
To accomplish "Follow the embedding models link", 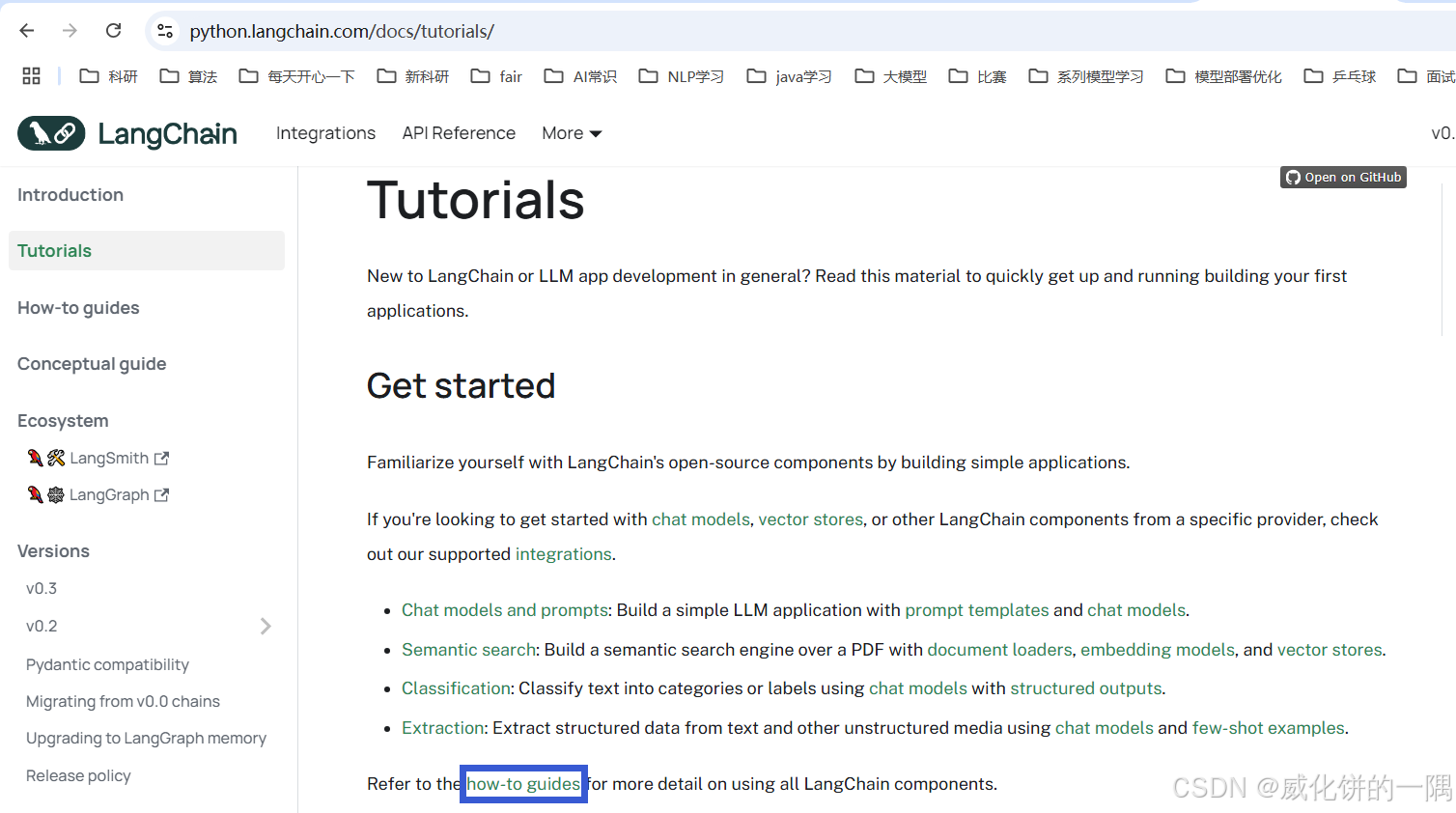I will (1158, 650).
